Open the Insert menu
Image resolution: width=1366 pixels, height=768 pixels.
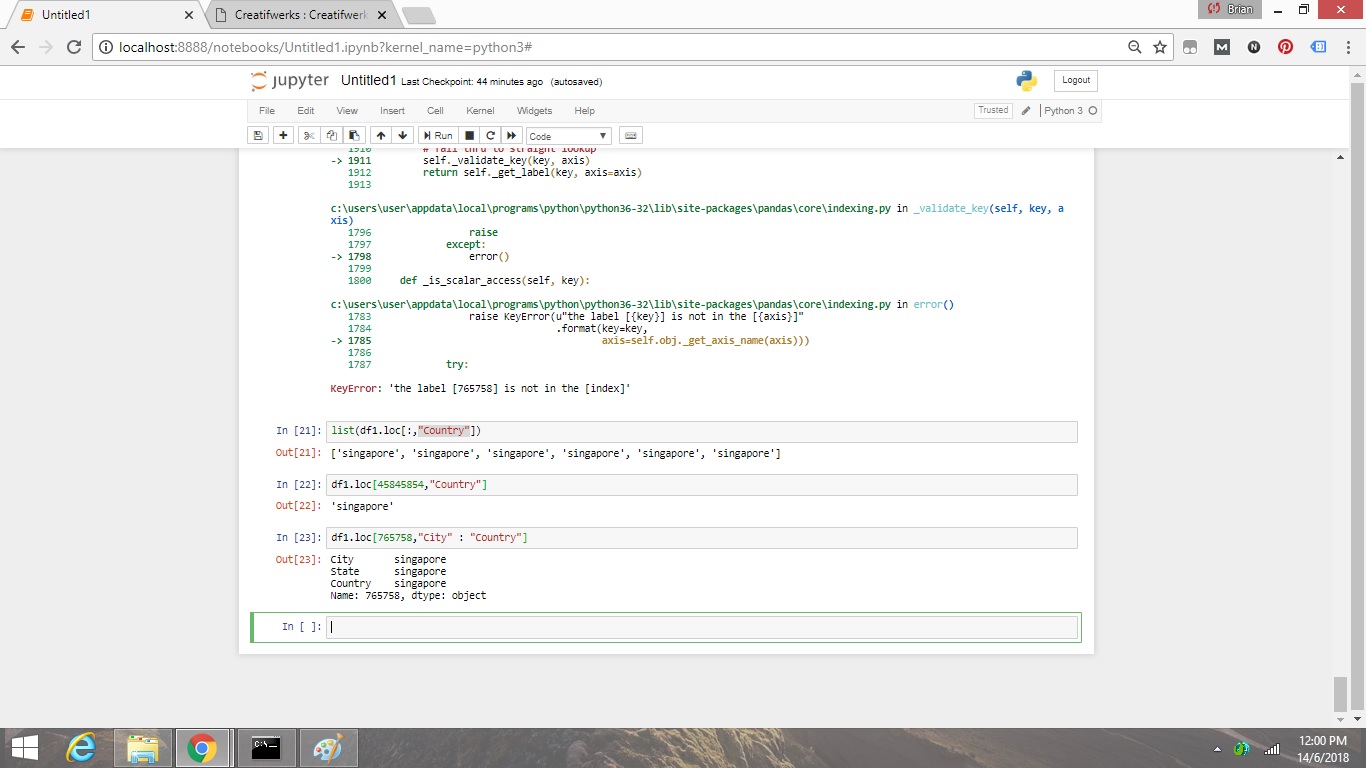click(x=392, y=111)
